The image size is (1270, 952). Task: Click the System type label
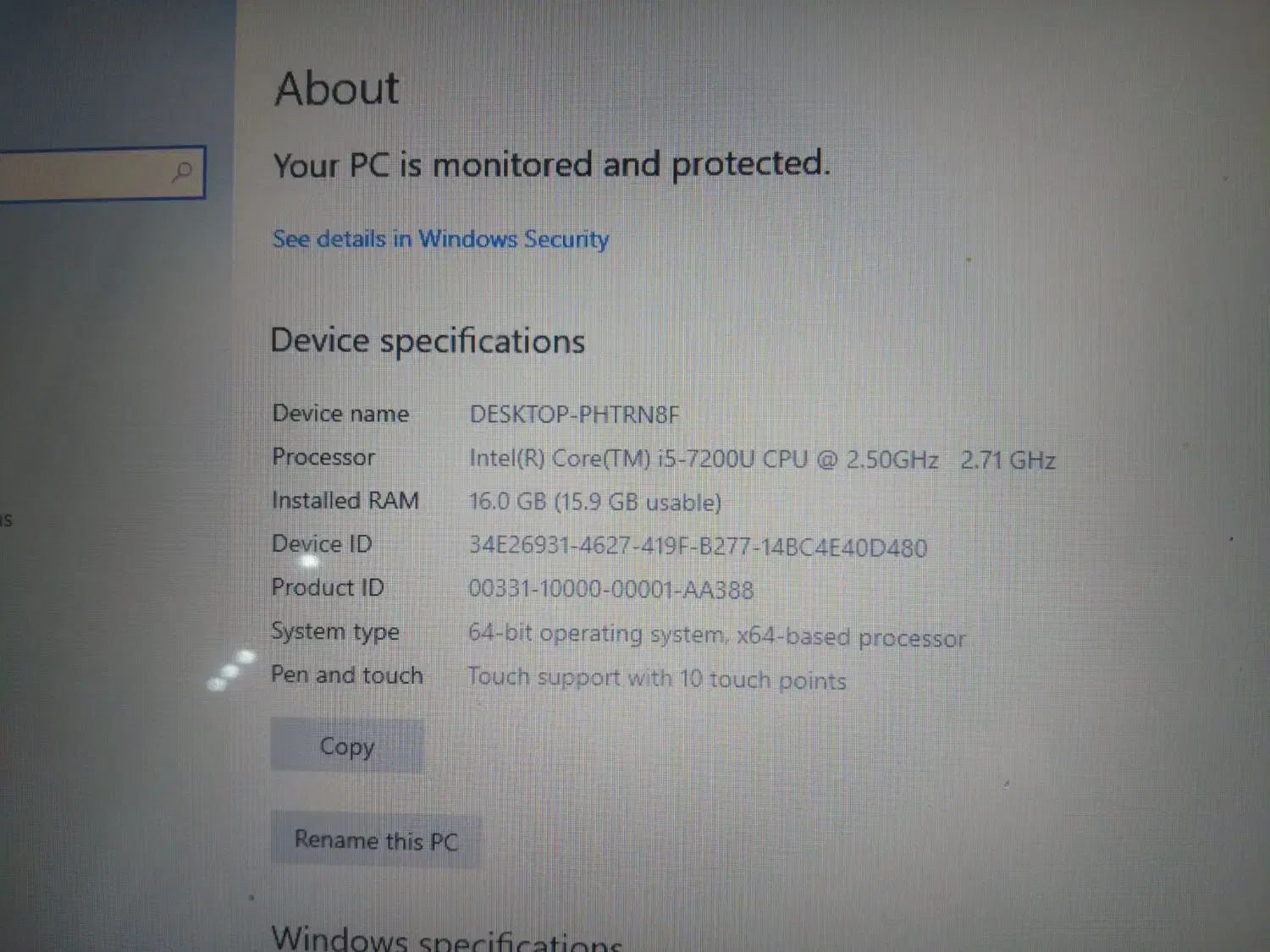click(x=335, y=631)
